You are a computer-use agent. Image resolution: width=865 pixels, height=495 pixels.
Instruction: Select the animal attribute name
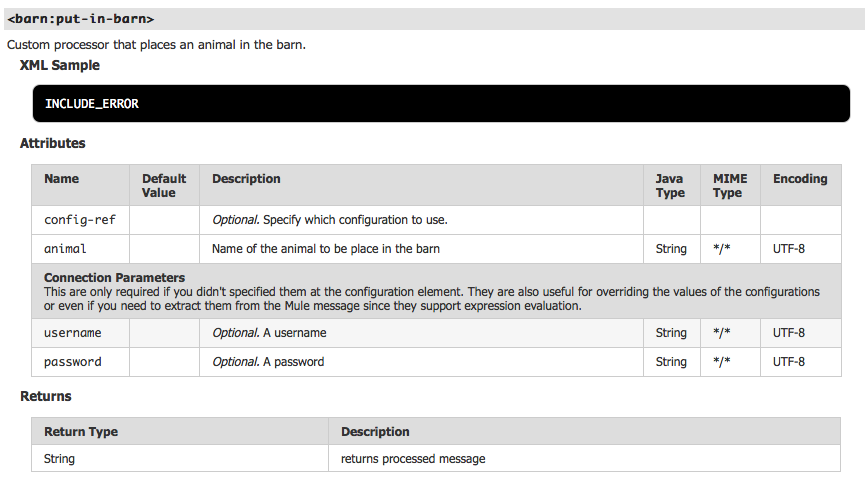pos(66,249)
